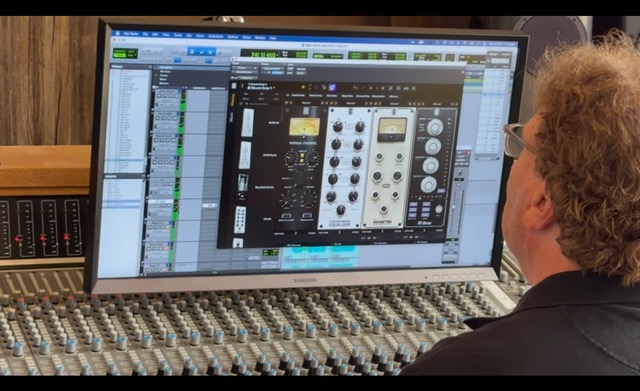Screen dimensions: 640x391
Task: Open the File menu in Pro Tools
Action: pyautogui.click(x=145, y=34)
